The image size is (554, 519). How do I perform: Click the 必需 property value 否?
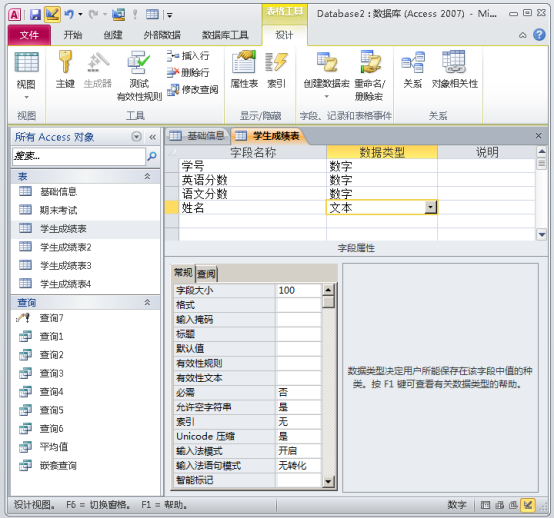[298, 392]
